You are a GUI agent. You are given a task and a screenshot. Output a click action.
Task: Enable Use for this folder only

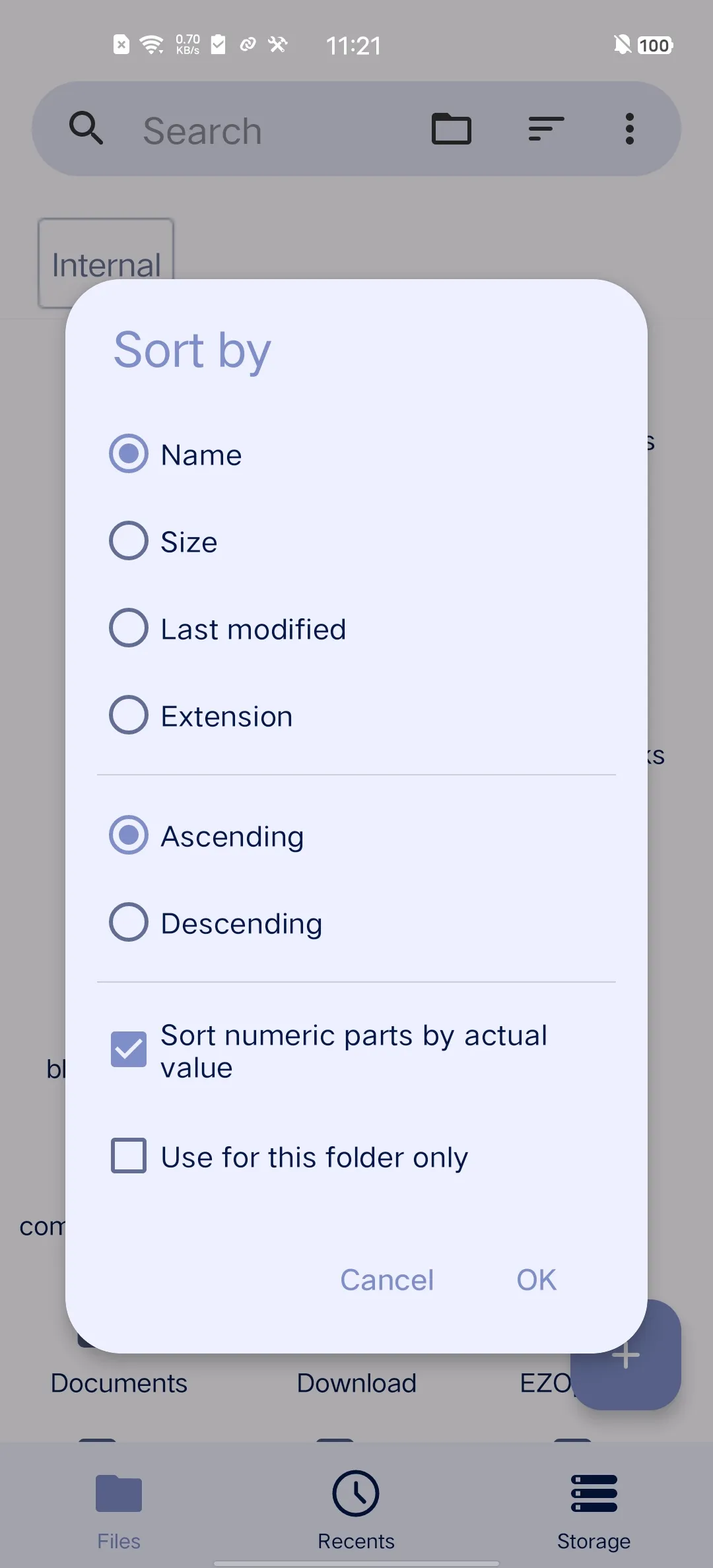[x=129, y=1156]
